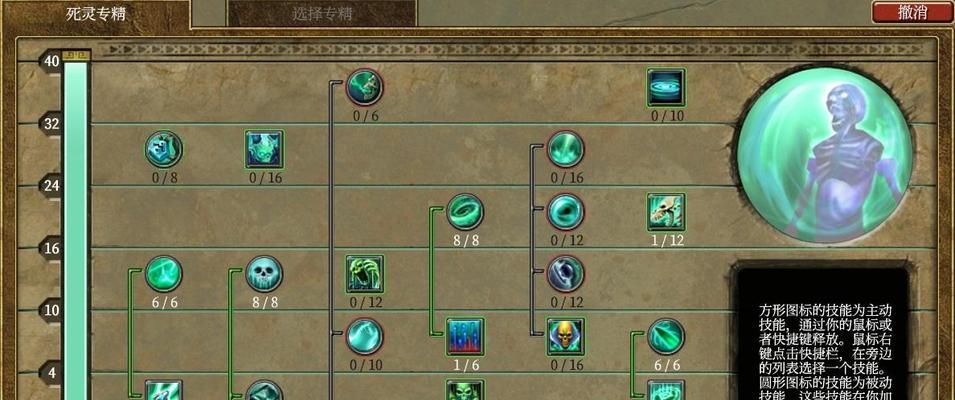Click the red 撤消 button
955x400 pixels.
click(912, 12)
